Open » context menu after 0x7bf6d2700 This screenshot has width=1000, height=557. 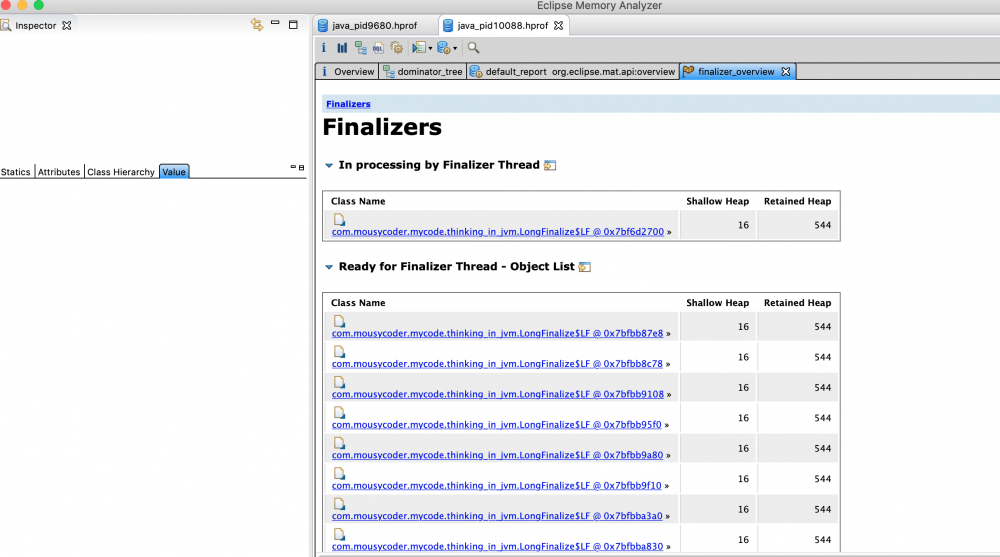(669, 232)
